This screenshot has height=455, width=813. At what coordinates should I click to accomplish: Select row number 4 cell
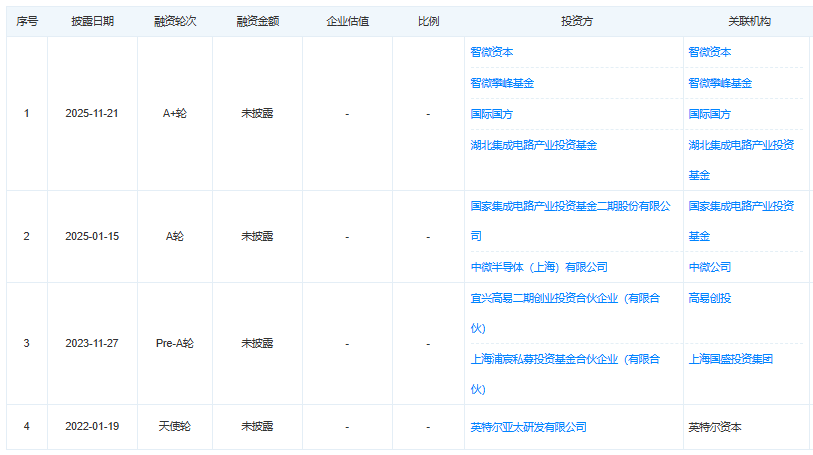pos(26,426)
